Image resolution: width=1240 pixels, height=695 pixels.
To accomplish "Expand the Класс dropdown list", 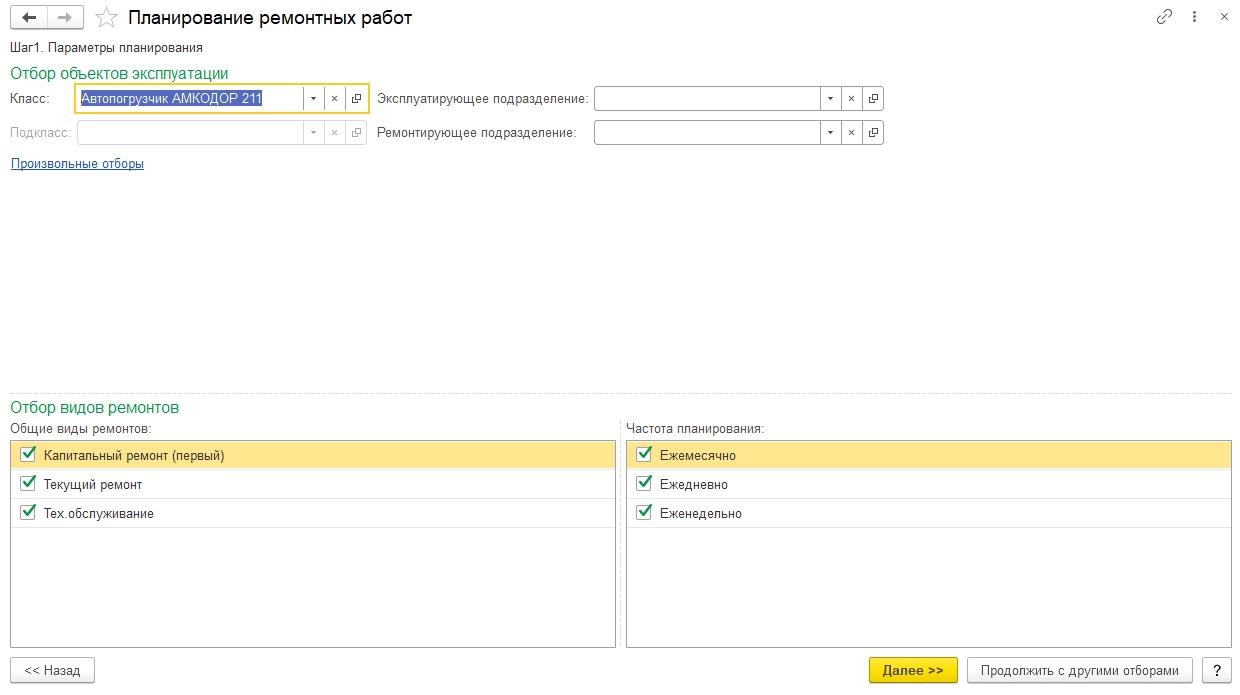I will pos(313,99).
